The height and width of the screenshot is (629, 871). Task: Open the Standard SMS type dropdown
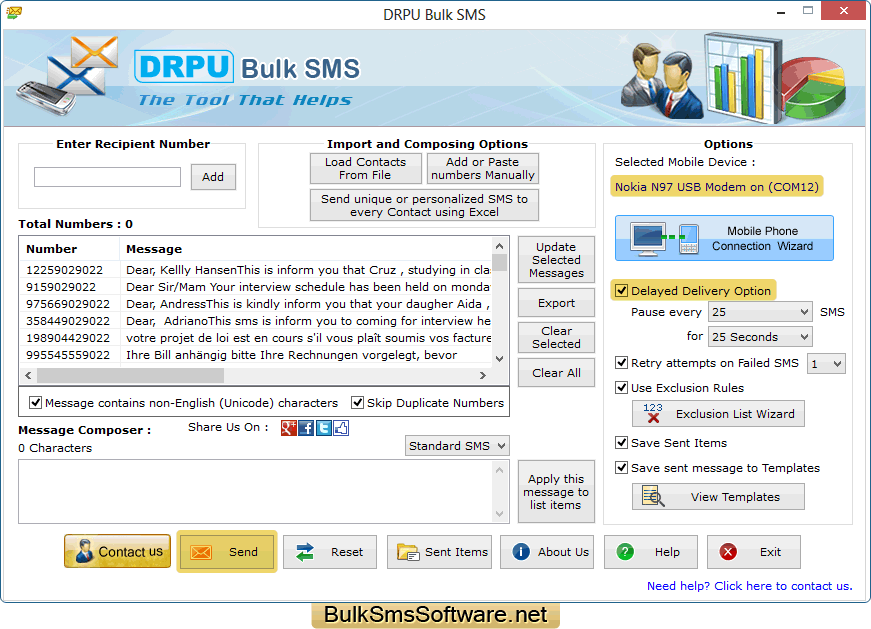pyautogui.click(x=457, y=446)
